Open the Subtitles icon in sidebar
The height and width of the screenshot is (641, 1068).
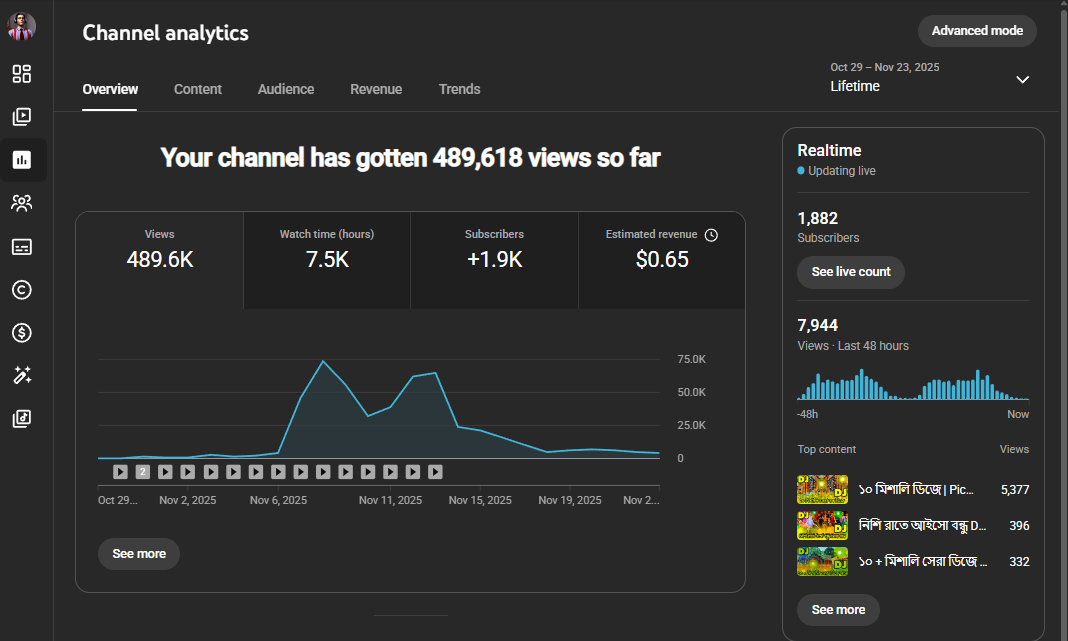pos(22,247)
